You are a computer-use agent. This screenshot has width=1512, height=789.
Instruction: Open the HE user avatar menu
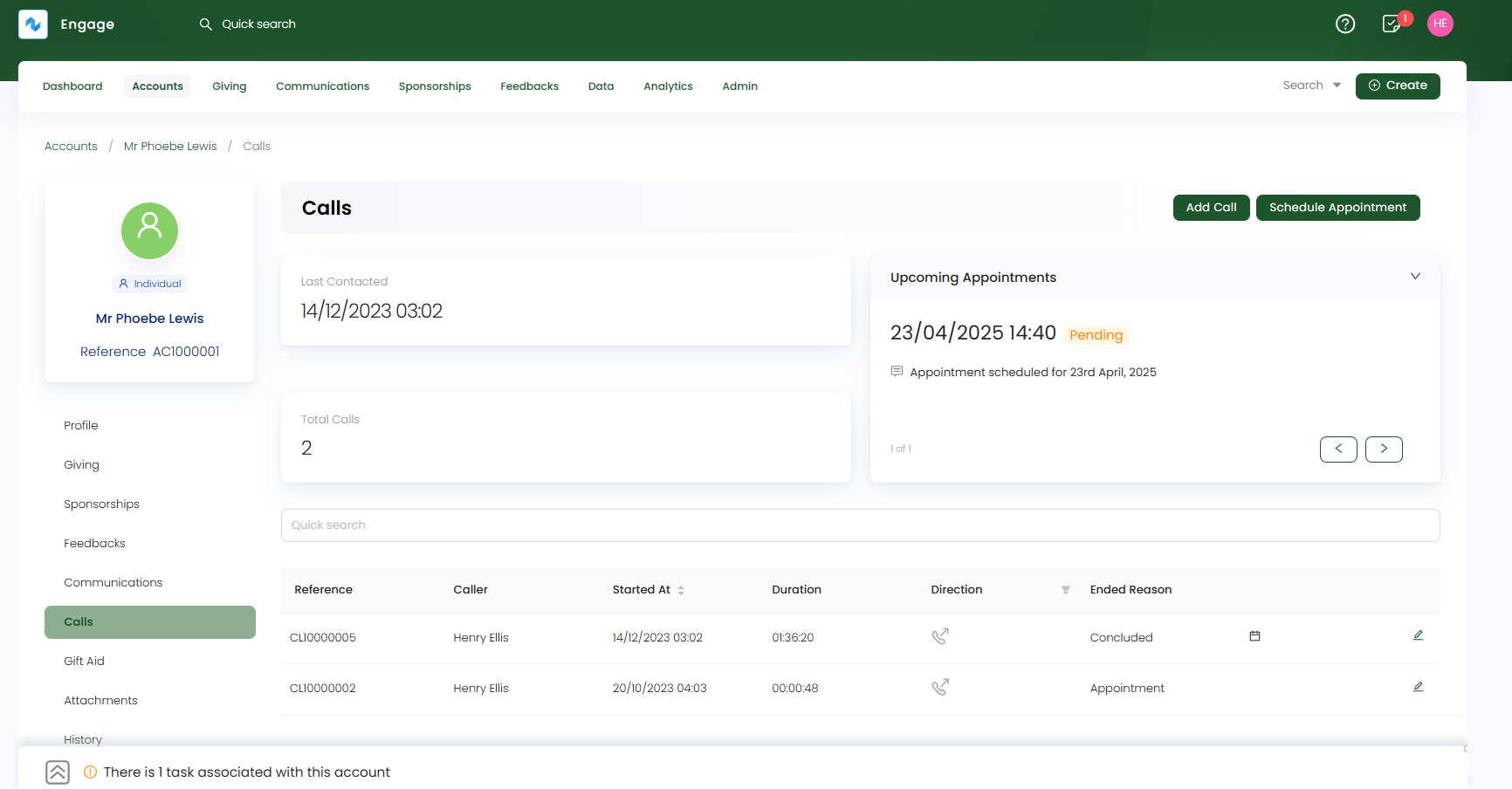[x=1440, y=24]
